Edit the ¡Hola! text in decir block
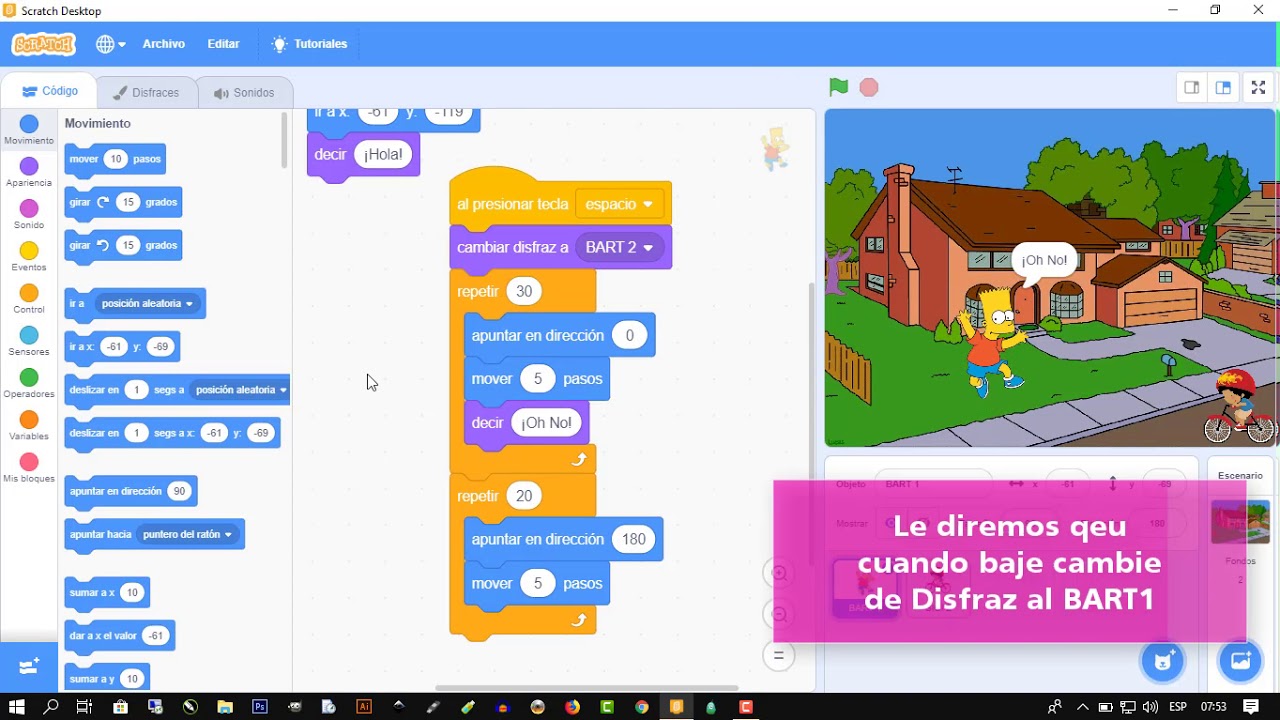1280x720 pixels. (383, 154)
